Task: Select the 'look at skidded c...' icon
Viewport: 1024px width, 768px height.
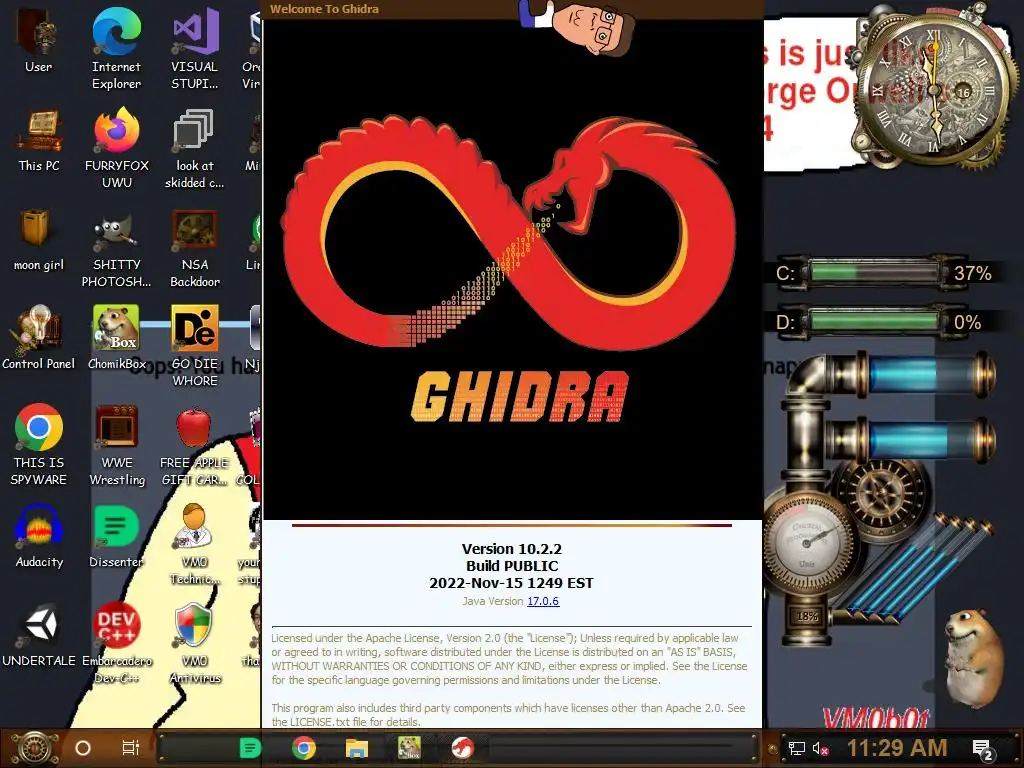Action: tap(195, 148)
